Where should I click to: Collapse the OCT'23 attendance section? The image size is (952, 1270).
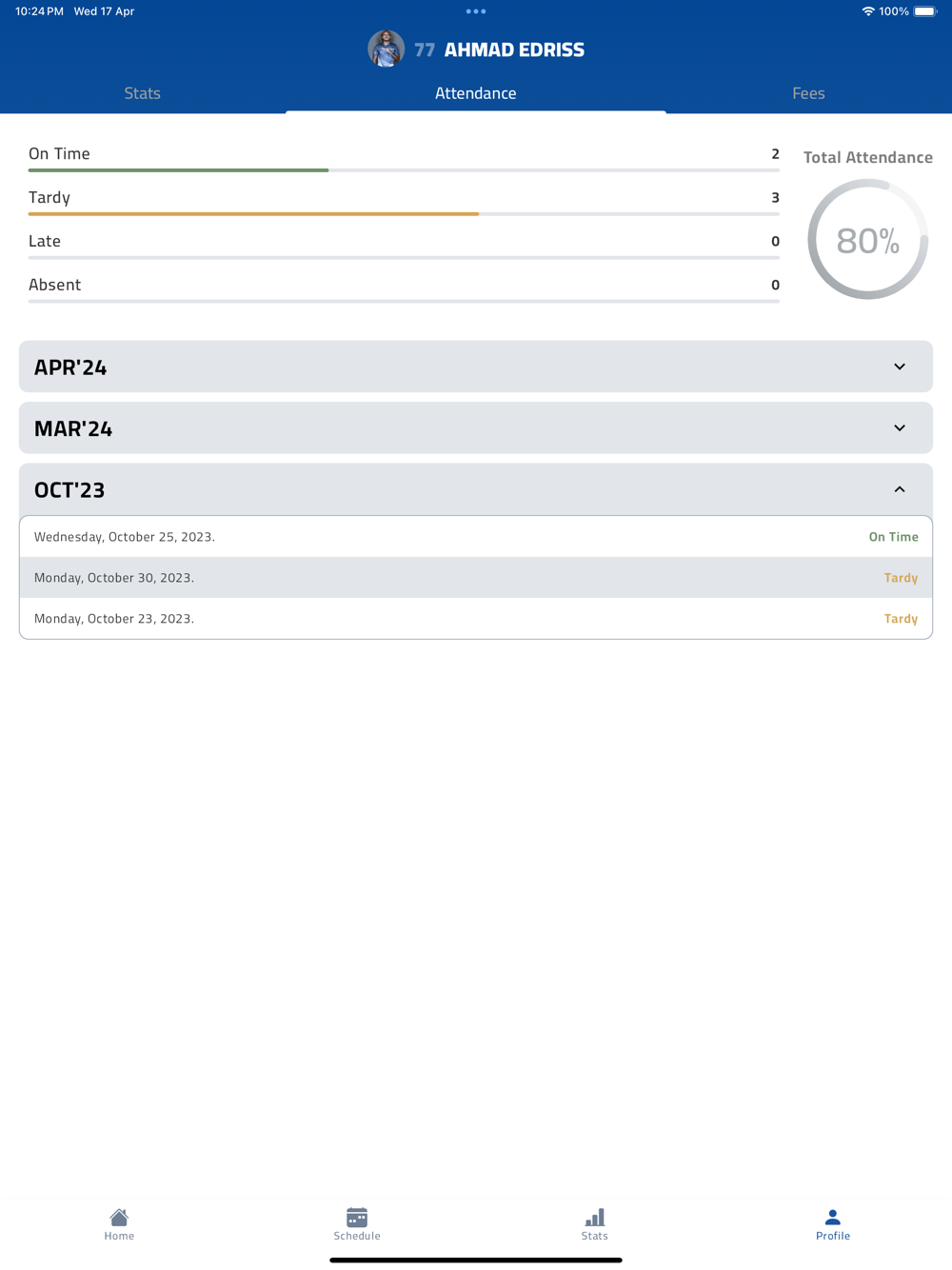[899, 489]
